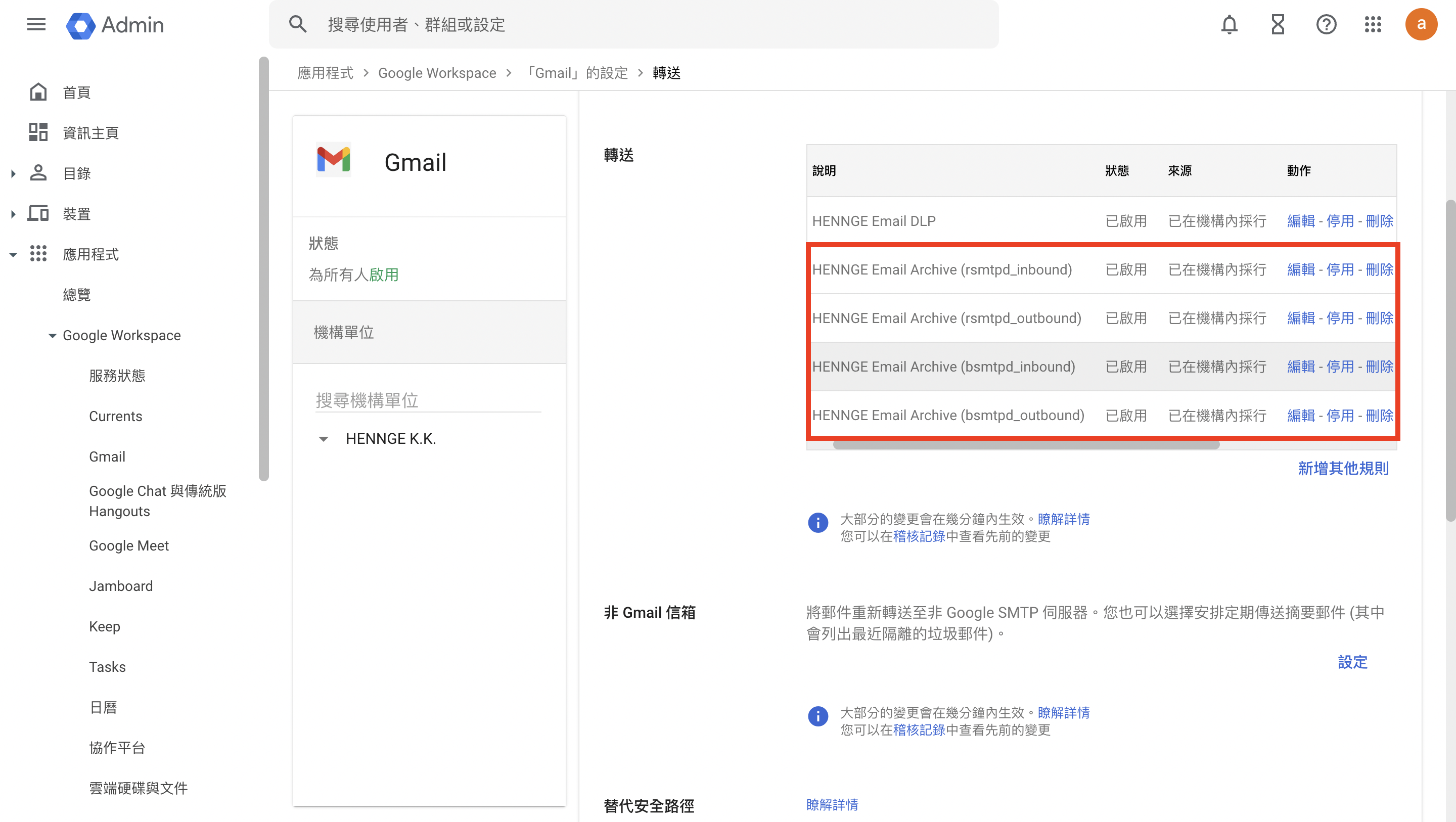Screen dimensions: 1456x822
Task: Click 瞭解詳情 beside 替代安全路徑
Action: click(x=832, y=805)
